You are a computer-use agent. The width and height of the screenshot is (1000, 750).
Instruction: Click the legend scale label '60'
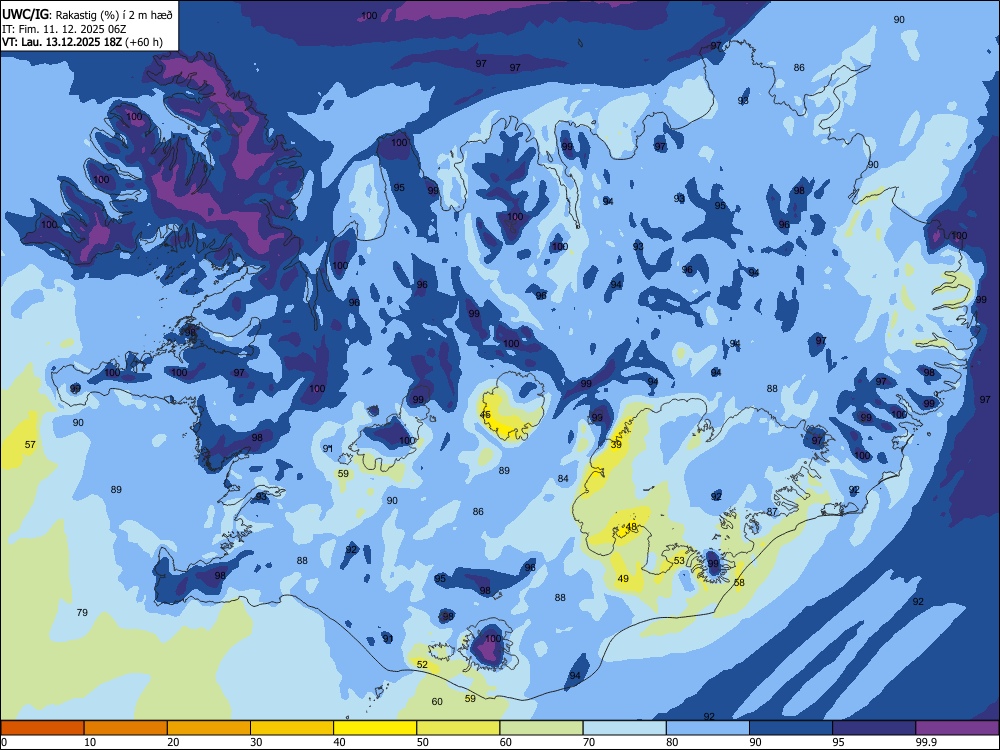pyautogui.click(x=506, y=742)
